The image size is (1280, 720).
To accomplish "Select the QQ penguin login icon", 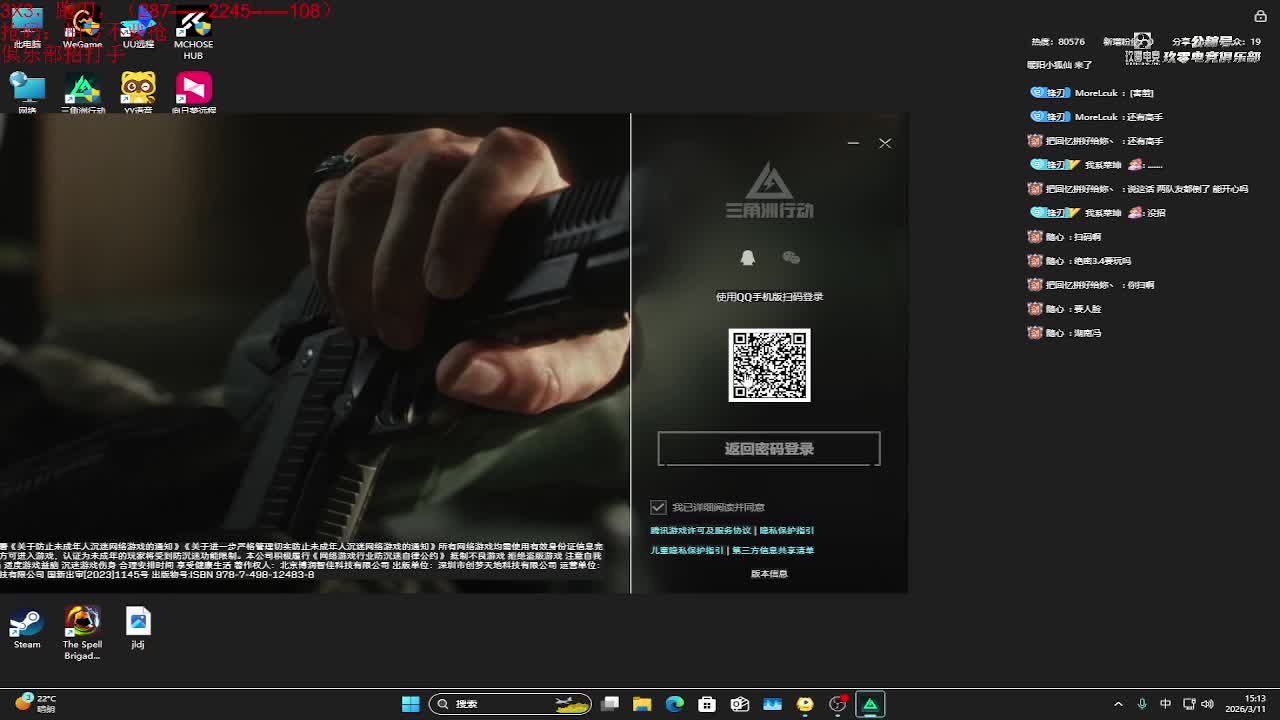I will [747, 258].
